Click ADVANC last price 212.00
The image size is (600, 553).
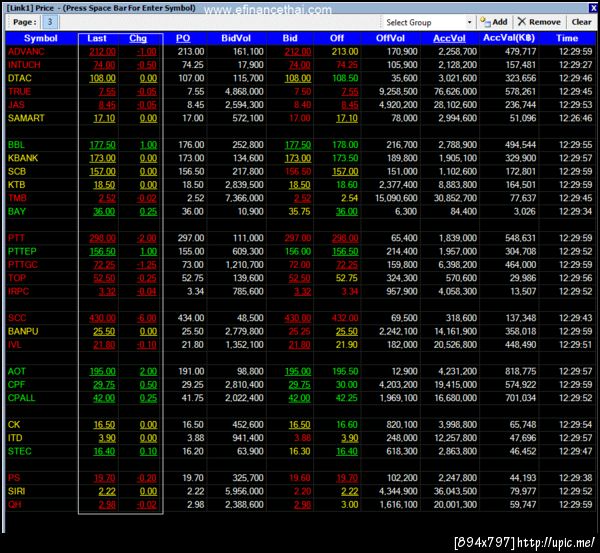click(x=102, y=51)
